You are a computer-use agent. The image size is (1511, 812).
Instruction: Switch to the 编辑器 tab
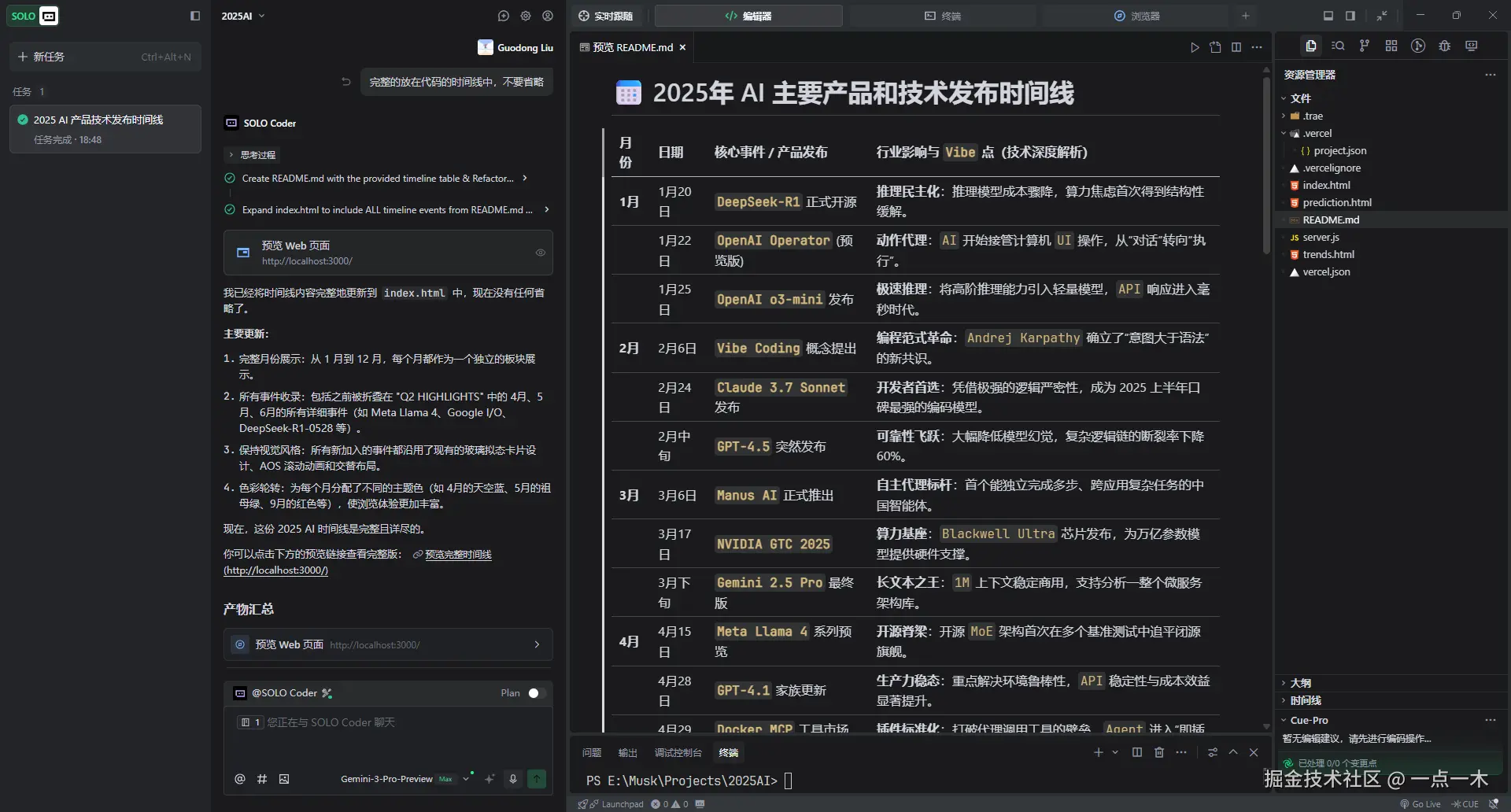(x=748, y=16)
